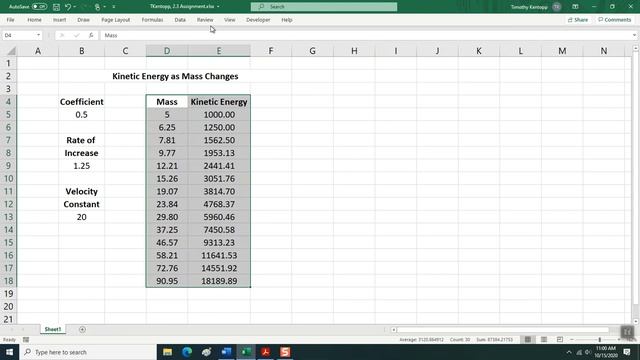Open the Review ribbon tab

pos(205,20)
